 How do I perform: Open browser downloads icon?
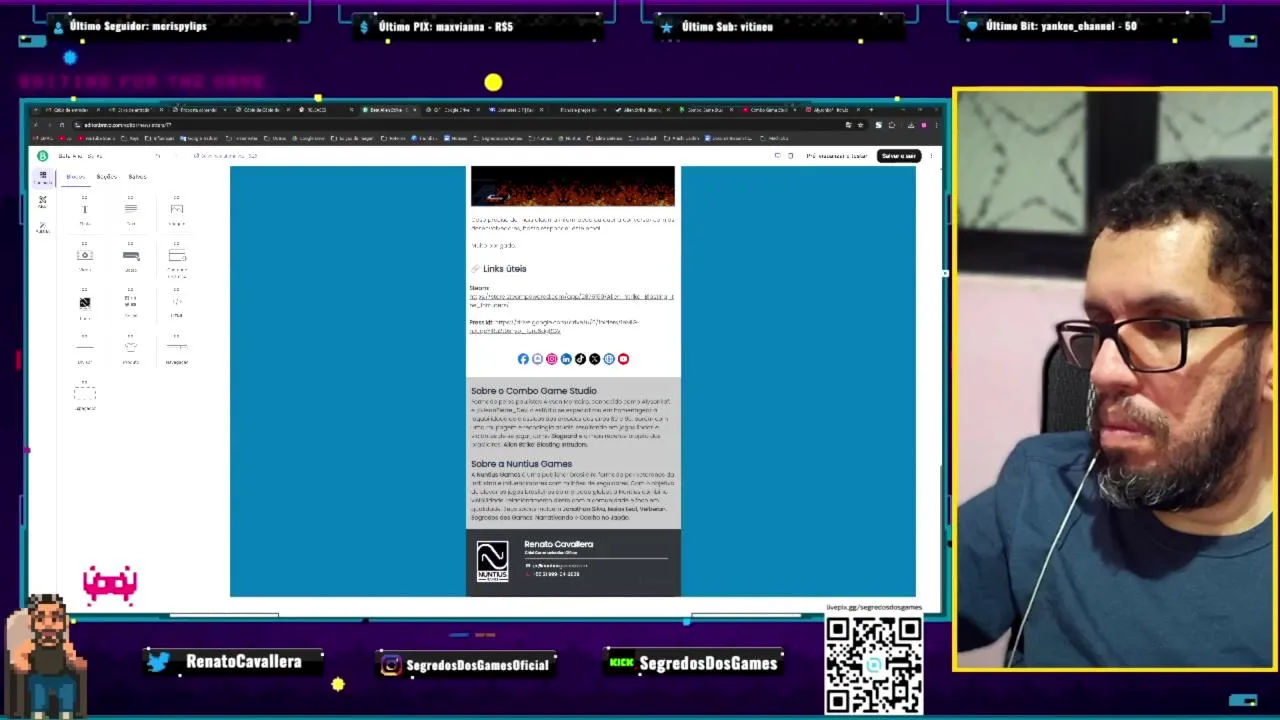coord(910,125)
